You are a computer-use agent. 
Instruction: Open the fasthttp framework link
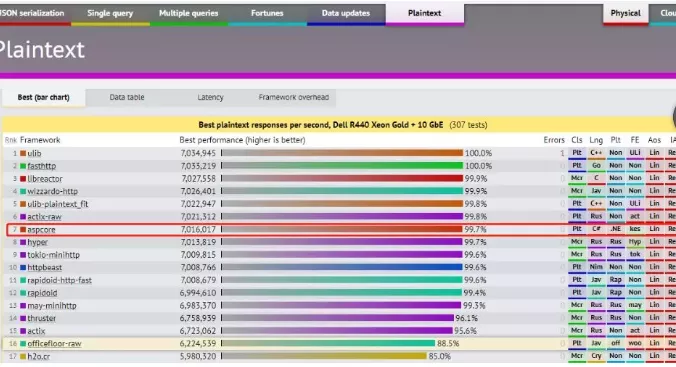[x=41, y=166]
